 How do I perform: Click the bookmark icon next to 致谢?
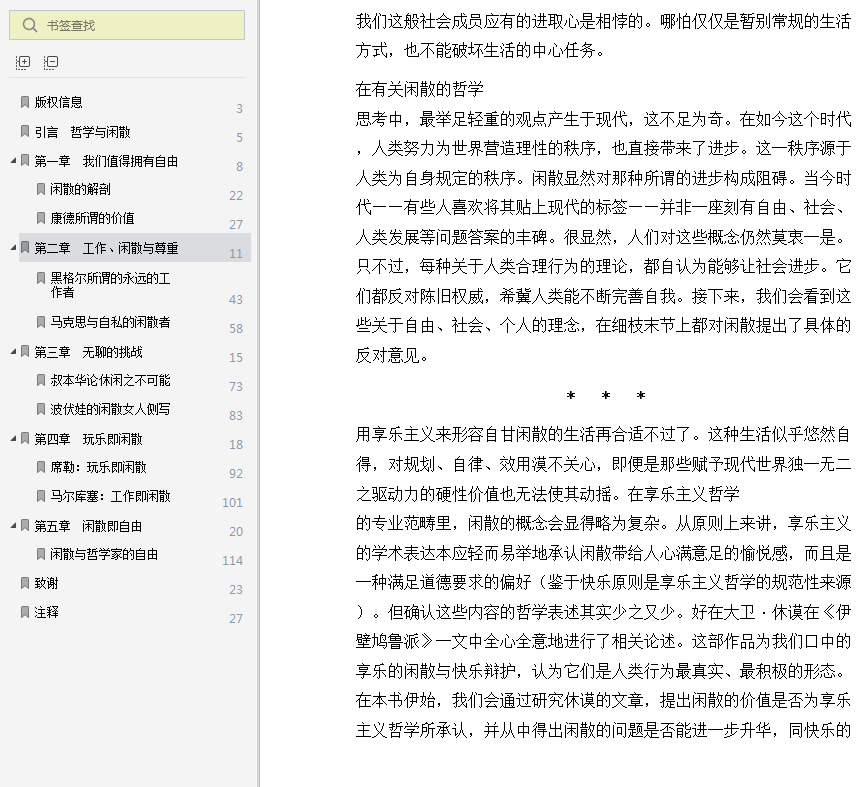click(x=25, y=583)
